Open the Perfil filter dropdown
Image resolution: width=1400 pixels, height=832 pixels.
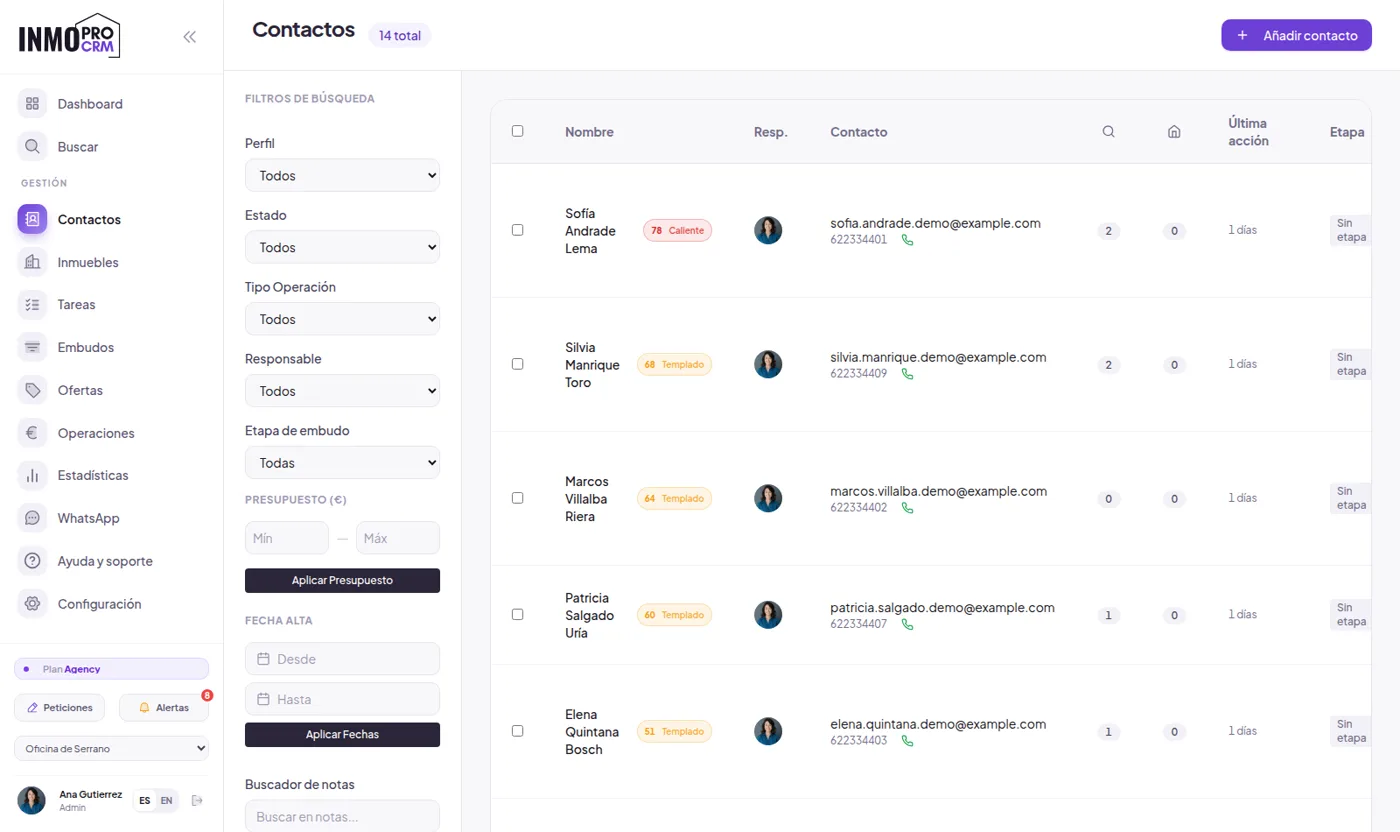[342, 175]
